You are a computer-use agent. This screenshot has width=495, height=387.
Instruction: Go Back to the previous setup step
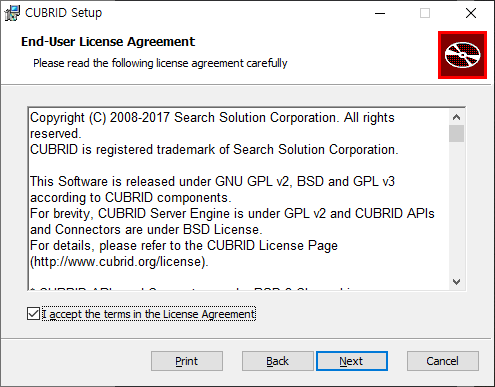pos(277,361)
